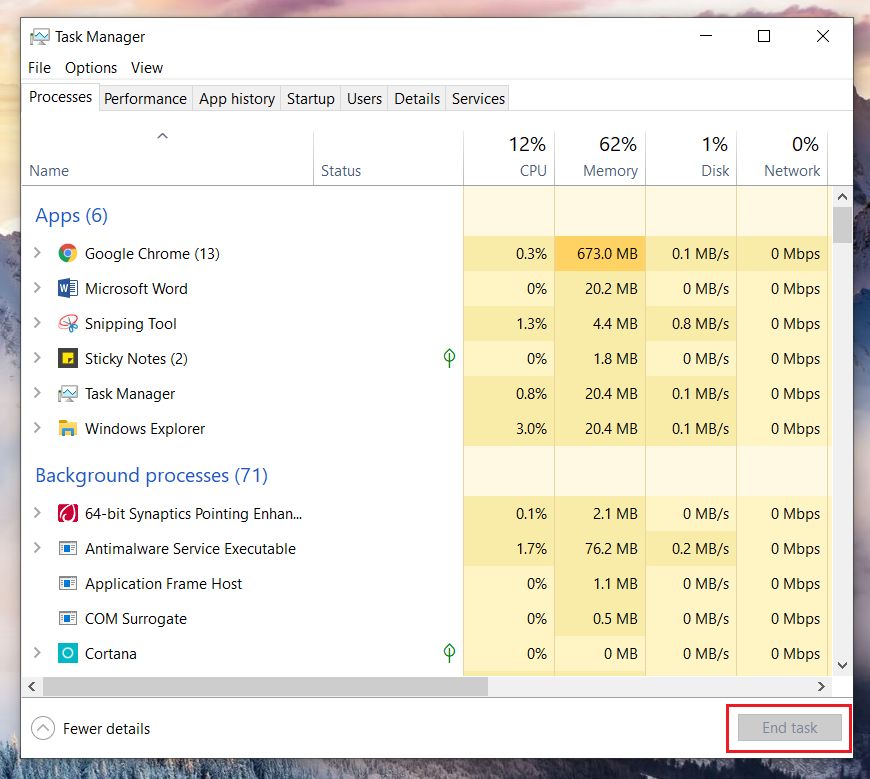Click the 76.2 MB memory value
This screenshot has width=870, height=779.
(x=611, y=548)
